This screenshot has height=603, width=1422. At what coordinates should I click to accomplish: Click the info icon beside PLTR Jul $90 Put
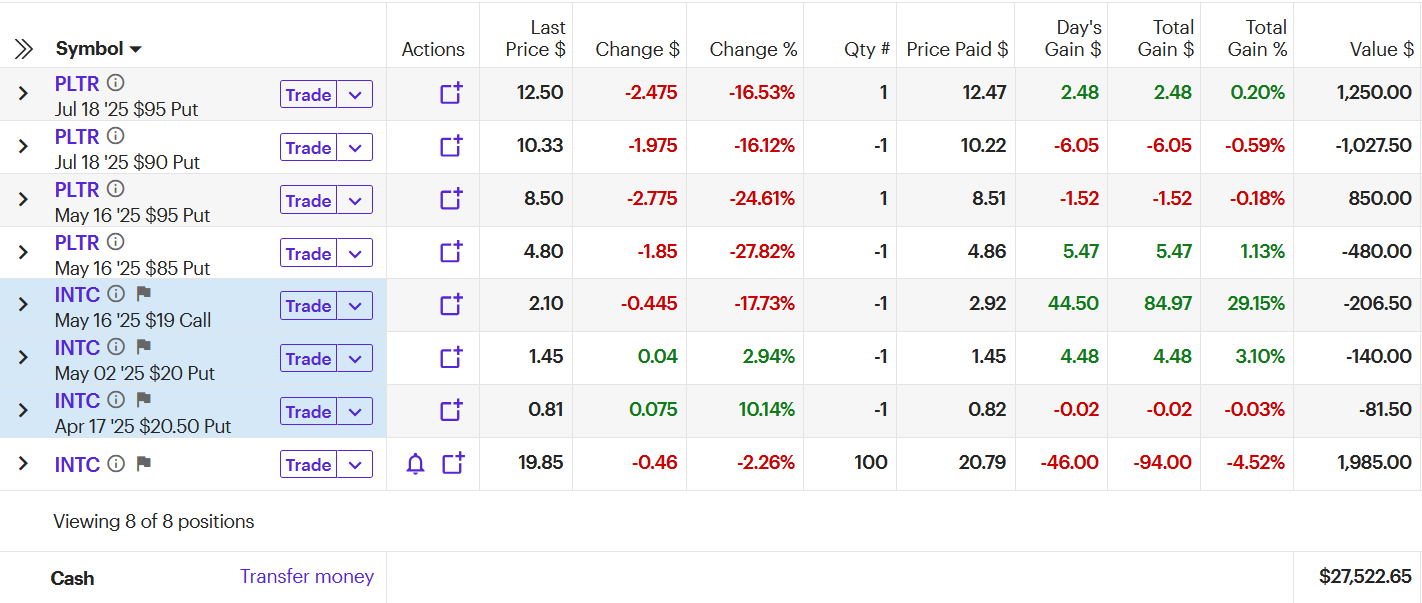(116, 135)
